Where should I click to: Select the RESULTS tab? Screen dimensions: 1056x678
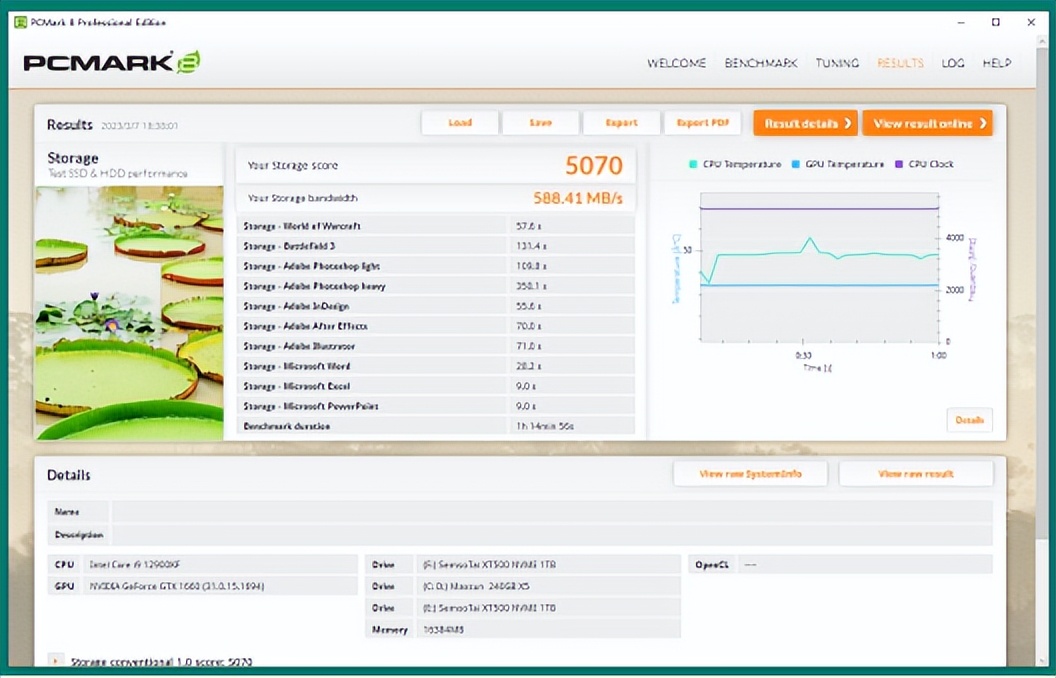tap(900, 63)
